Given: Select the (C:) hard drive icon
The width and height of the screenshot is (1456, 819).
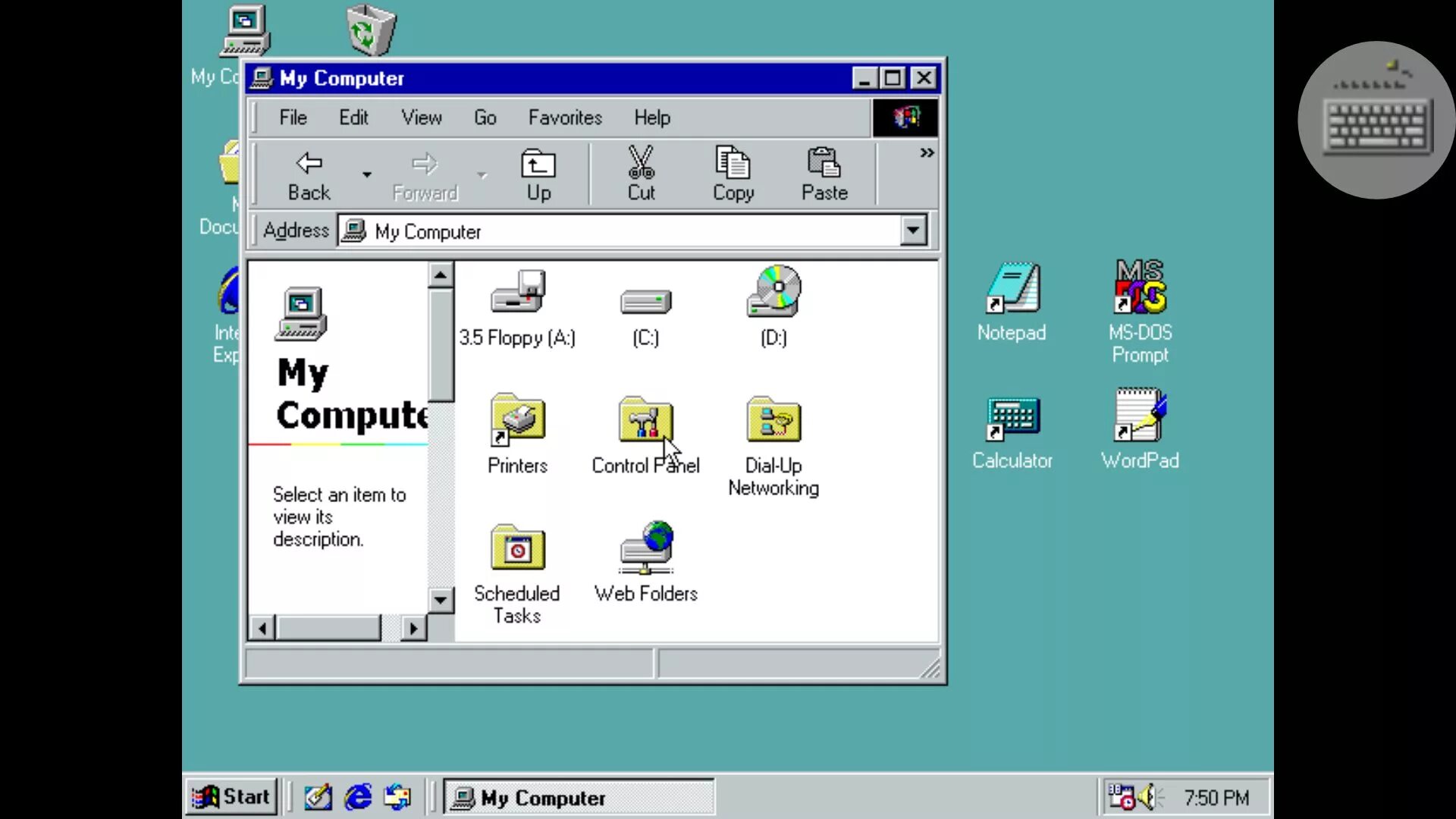Looking at the screenshot, I should pyautogui.click(x=645, y=302).
